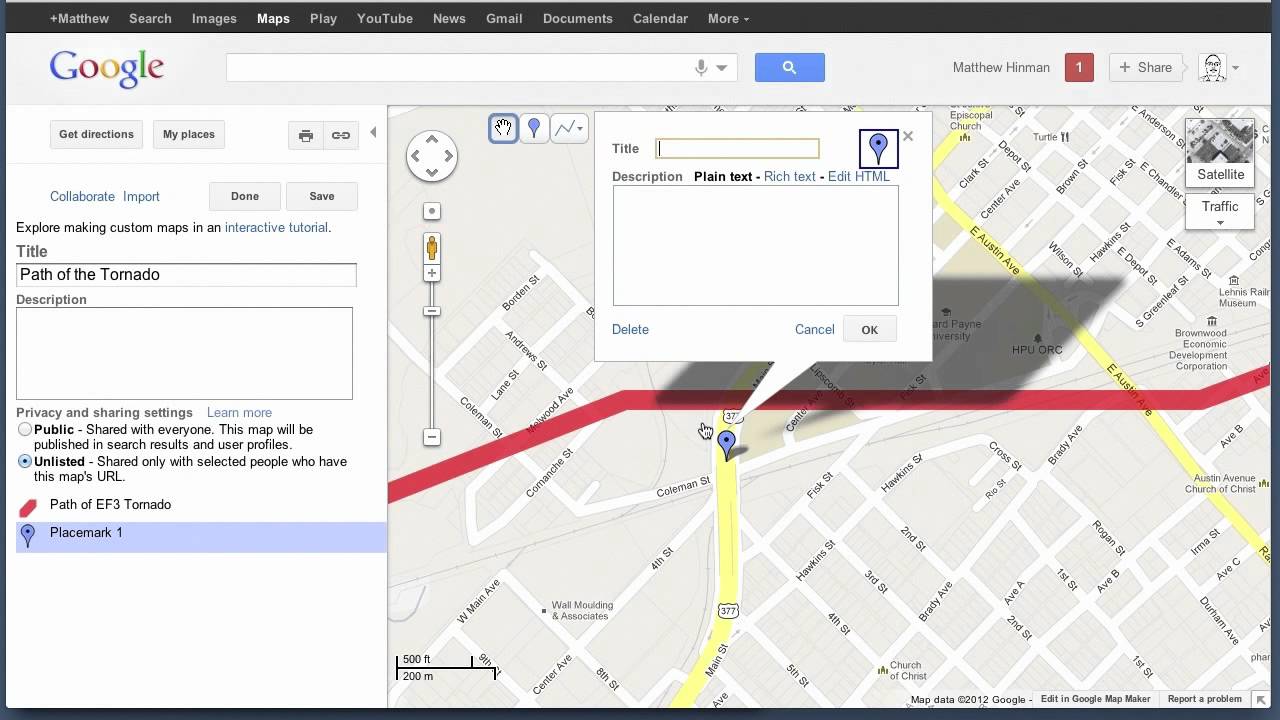Open the draw line tool dropdown arrow
Screen dimensions: 1280x720
click(581, 128)
